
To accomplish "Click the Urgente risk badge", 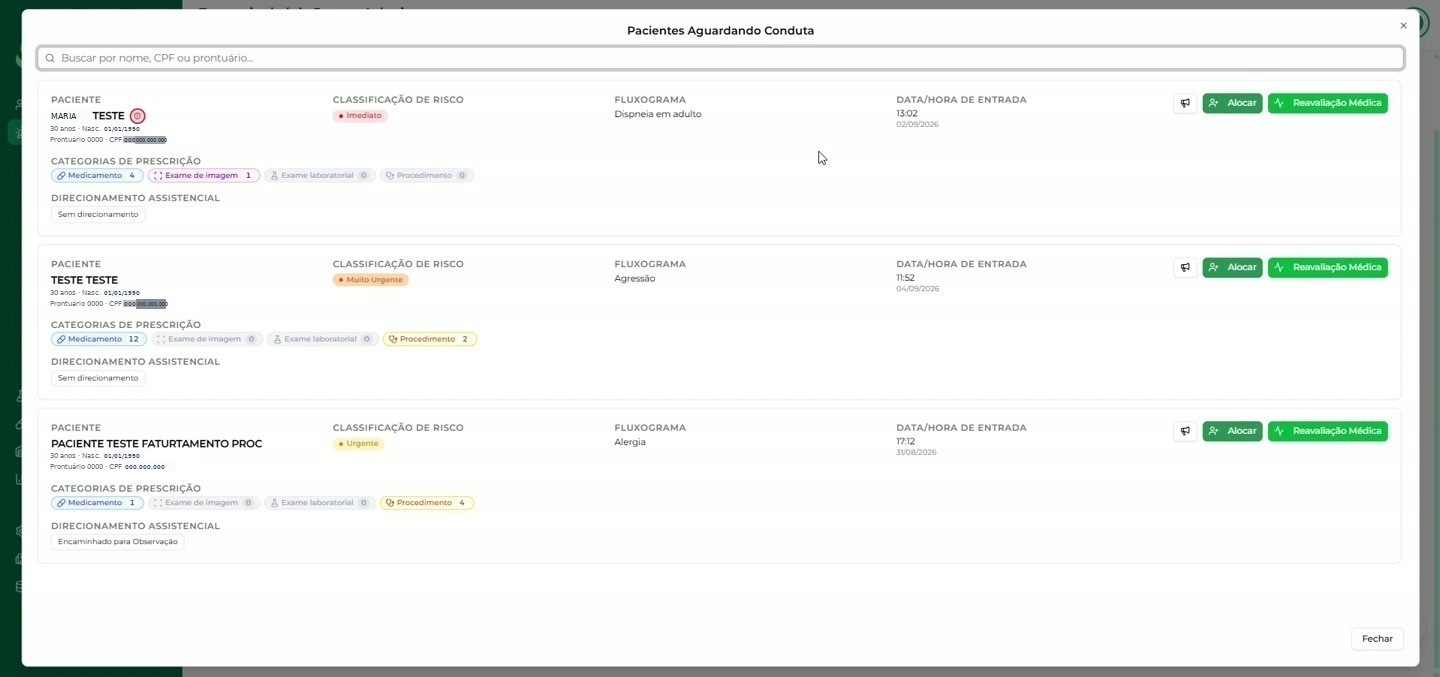I will pyautogui.click(x=359, y=444).
